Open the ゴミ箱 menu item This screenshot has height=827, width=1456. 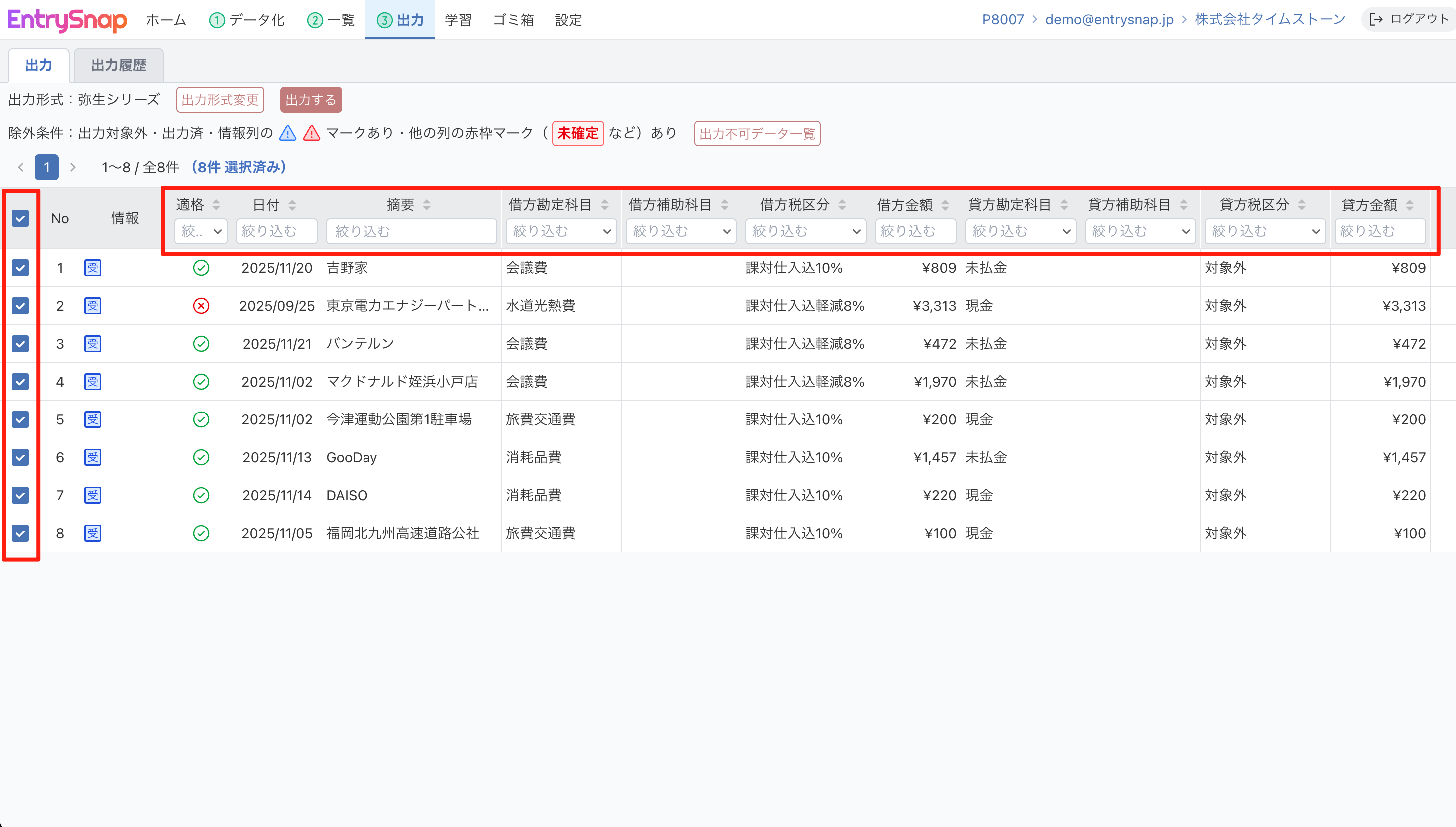(513, 20)
